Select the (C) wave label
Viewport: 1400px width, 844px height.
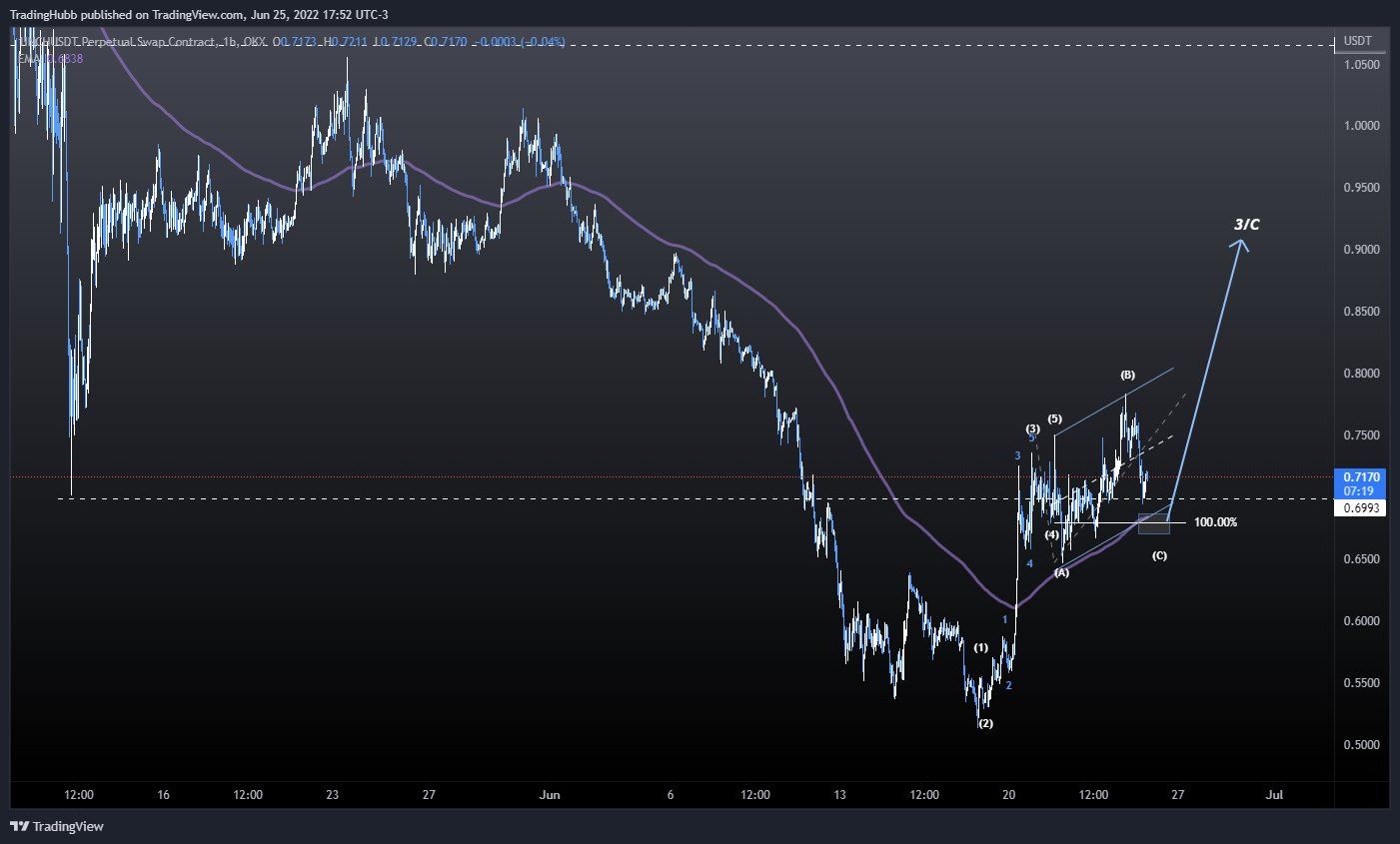1159,555
